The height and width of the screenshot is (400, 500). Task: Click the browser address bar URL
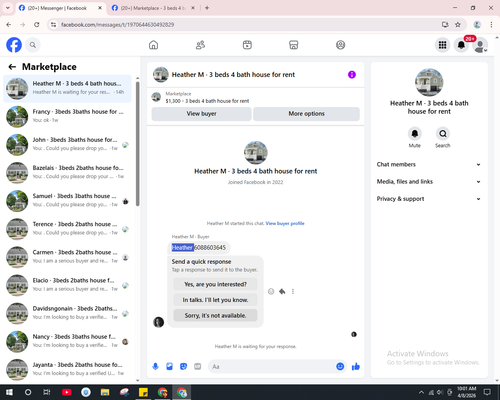[117, 25]
